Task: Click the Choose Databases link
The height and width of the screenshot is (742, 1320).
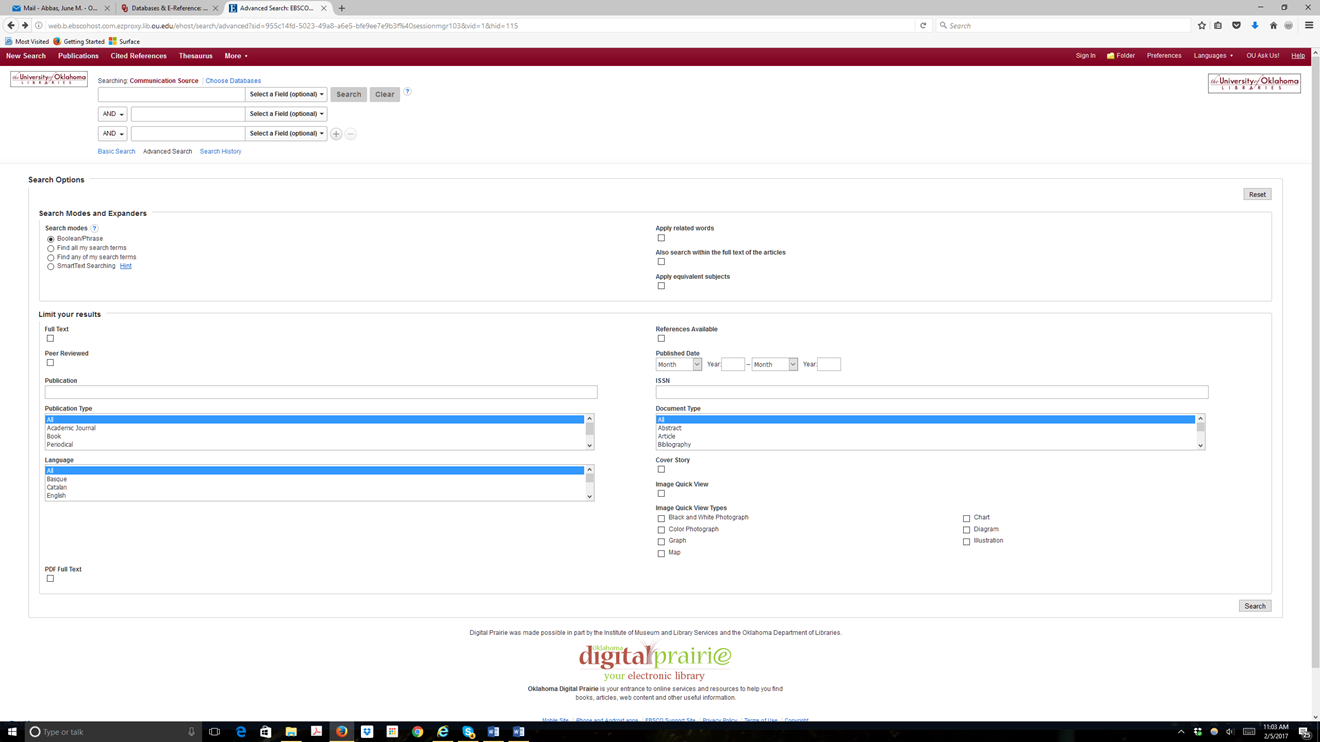Action: coord(233,81)
